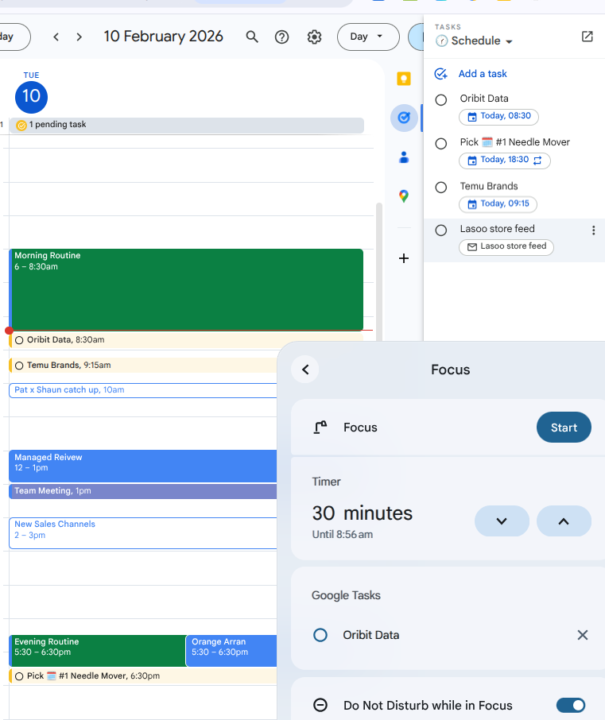The height and width of the screenshot is (720, 605).
Task: Mark Pick #1 Needle Mover complete in Tasks panel
Action: pyautogui.click(x=441, y=144)
